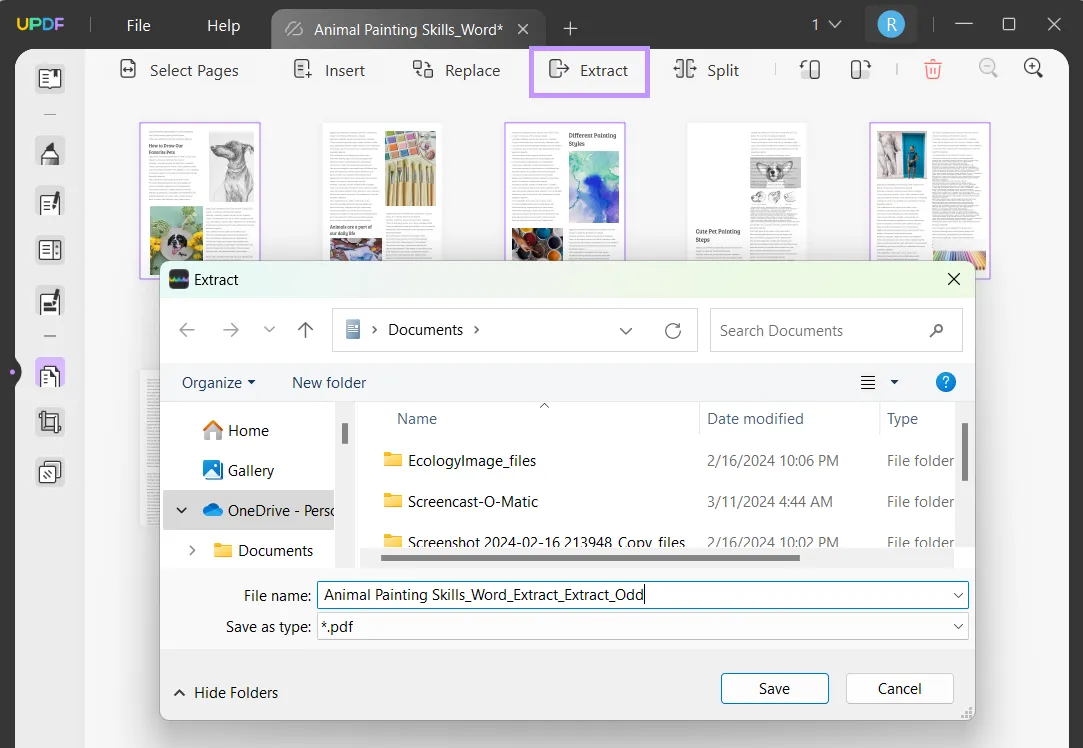
Task: Click the Extract pages tool
Action: [588, 70]
